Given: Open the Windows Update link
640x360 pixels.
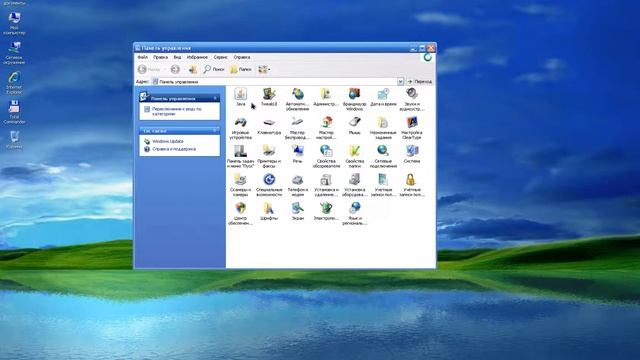Looking at the screenshot, I should pyautogui.click(x=168, y=141).
